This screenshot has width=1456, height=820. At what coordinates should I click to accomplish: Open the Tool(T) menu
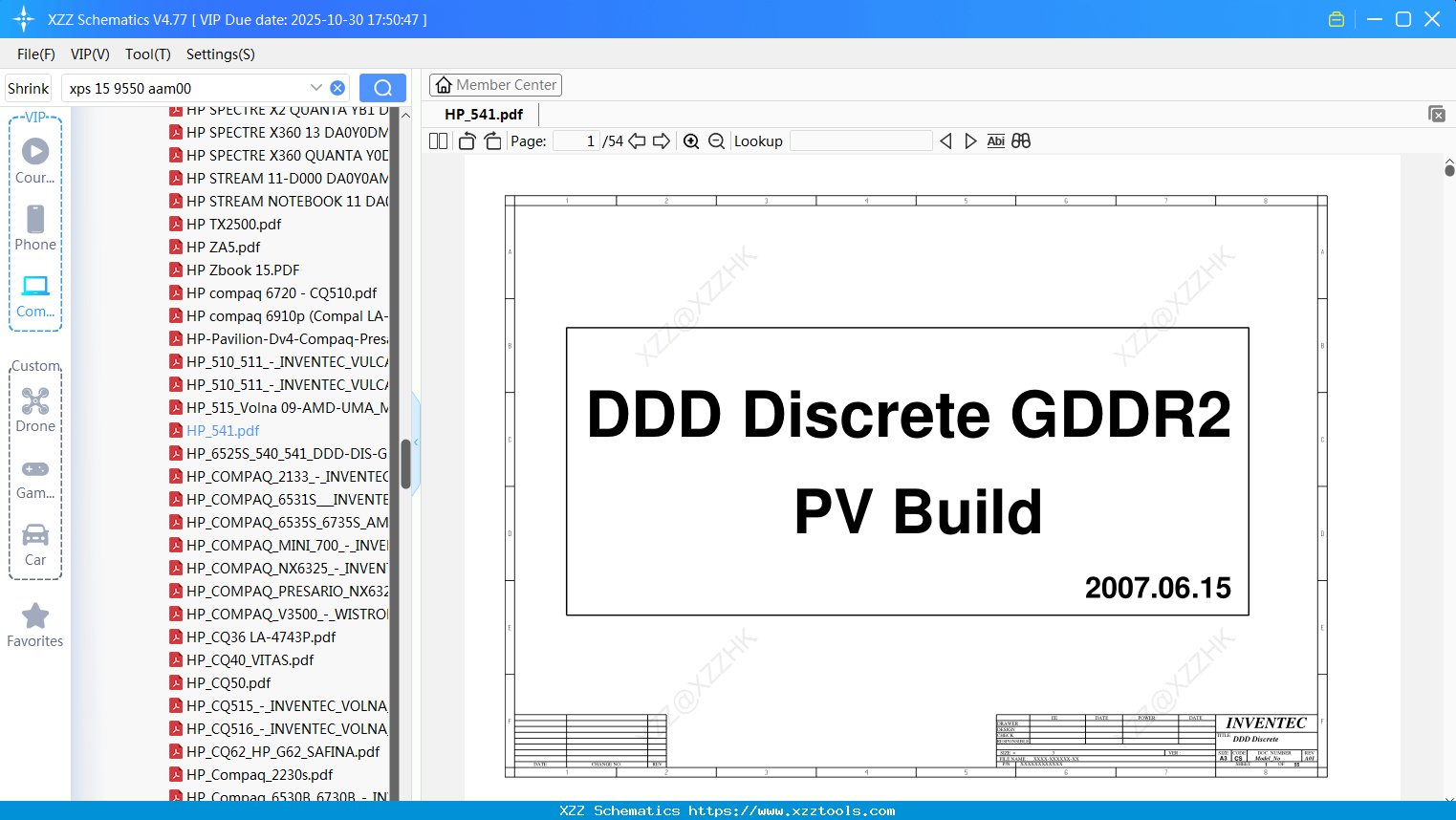pos(148,54)
